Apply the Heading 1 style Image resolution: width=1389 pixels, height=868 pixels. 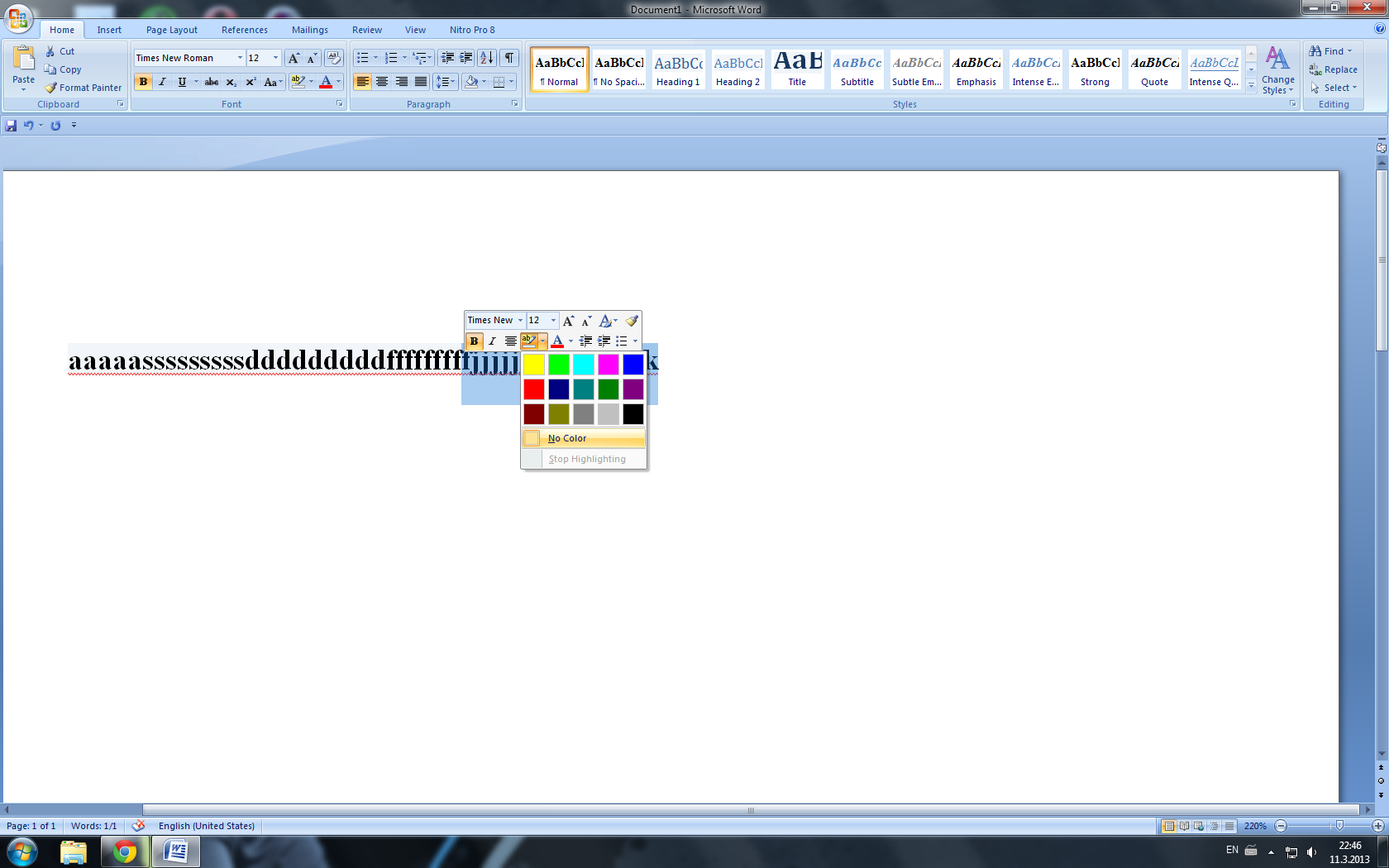tap(678, 69)
